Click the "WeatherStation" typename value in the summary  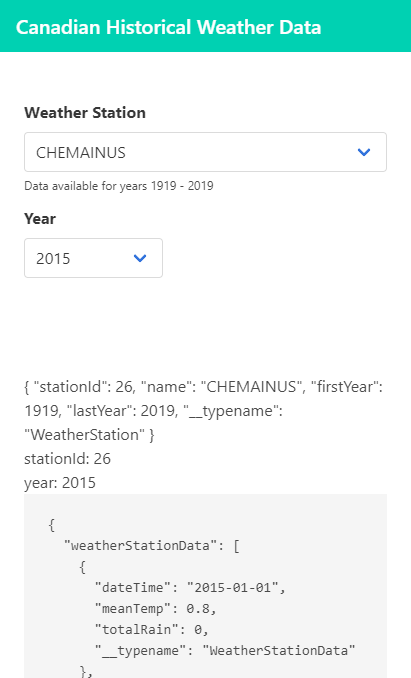(85, 435)
